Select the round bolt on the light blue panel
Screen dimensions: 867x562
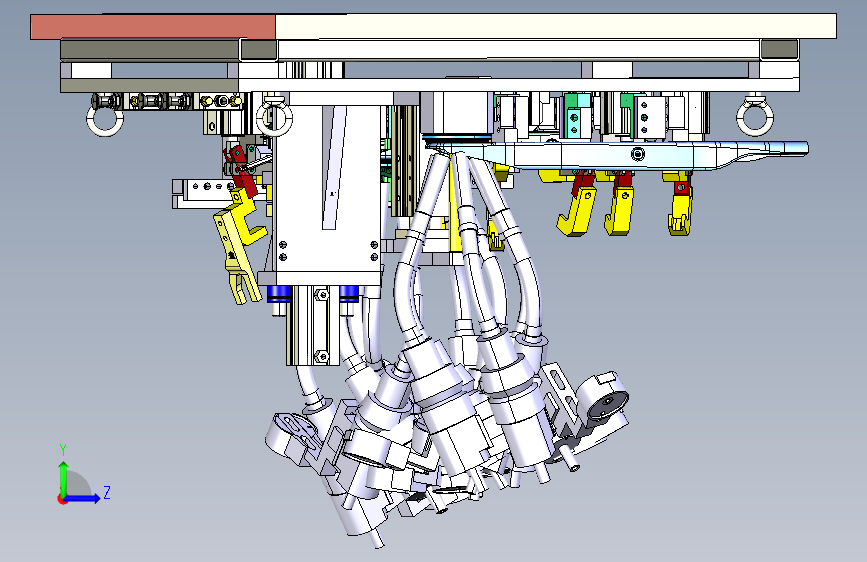click(x=639, y=154)
